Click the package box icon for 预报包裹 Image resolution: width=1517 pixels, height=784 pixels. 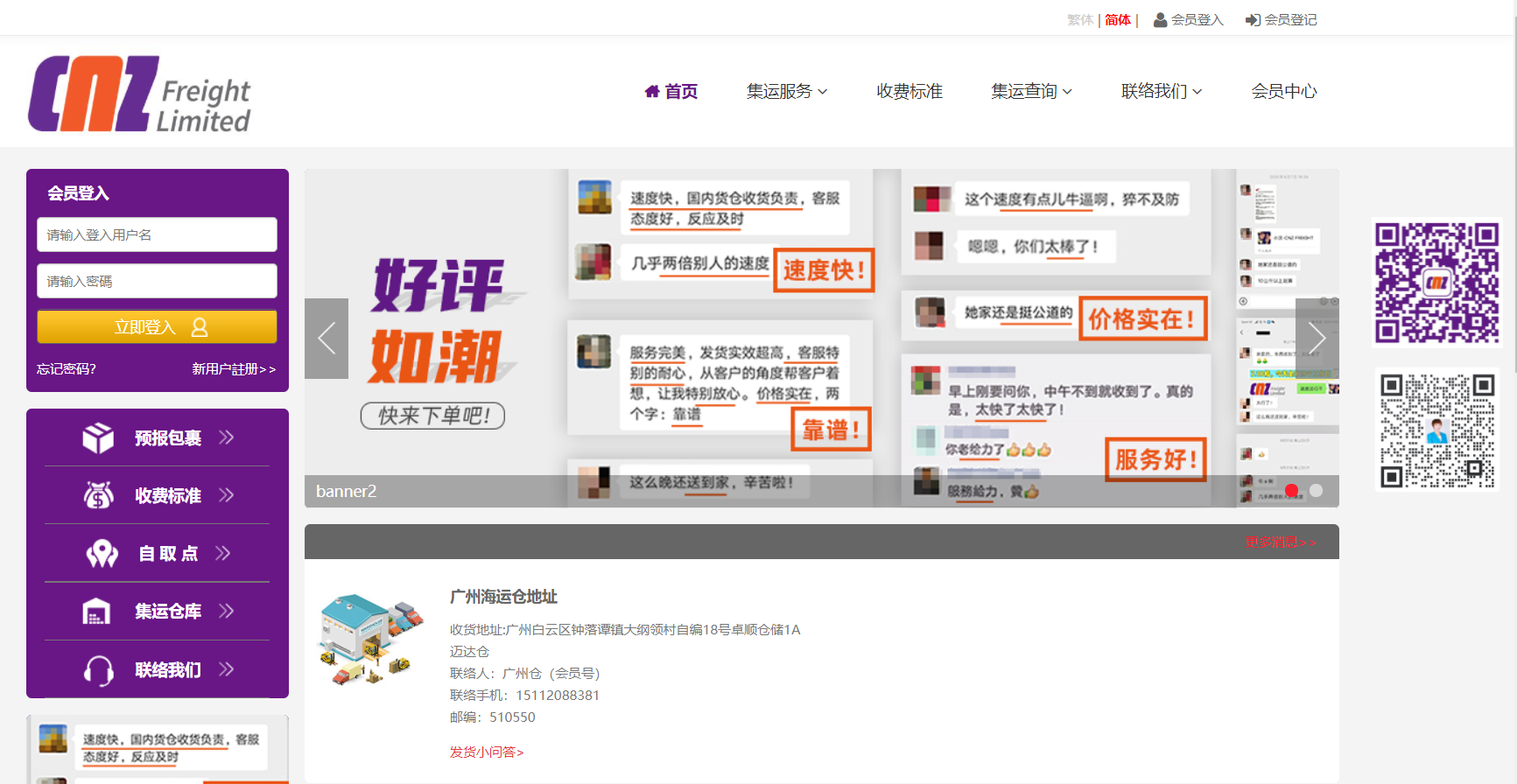pyautogui.click(x=98, y=437)
